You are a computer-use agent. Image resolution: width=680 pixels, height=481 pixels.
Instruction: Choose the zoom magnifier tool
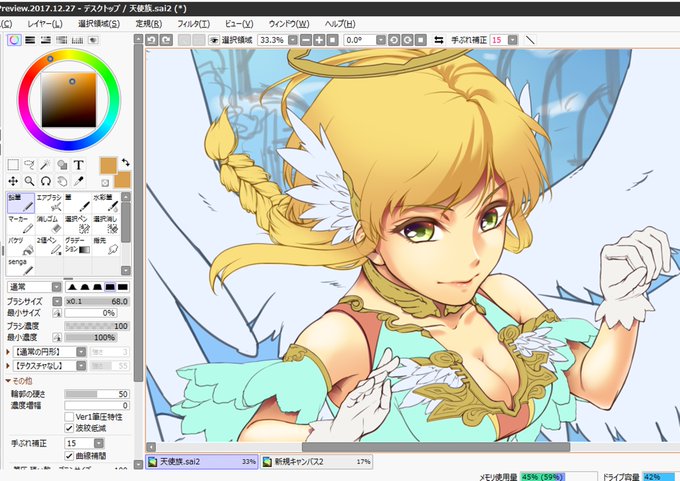click(29, 181)
